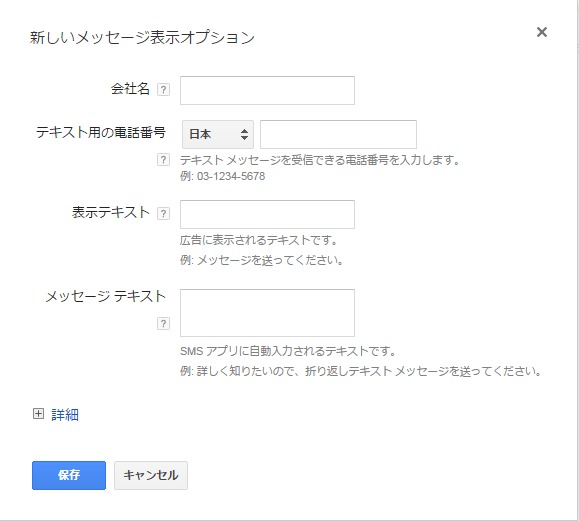Close the 新しいメッセージ表示オプション dialog
The height and width of the screenshot is (521, 579).
[541, 32]
